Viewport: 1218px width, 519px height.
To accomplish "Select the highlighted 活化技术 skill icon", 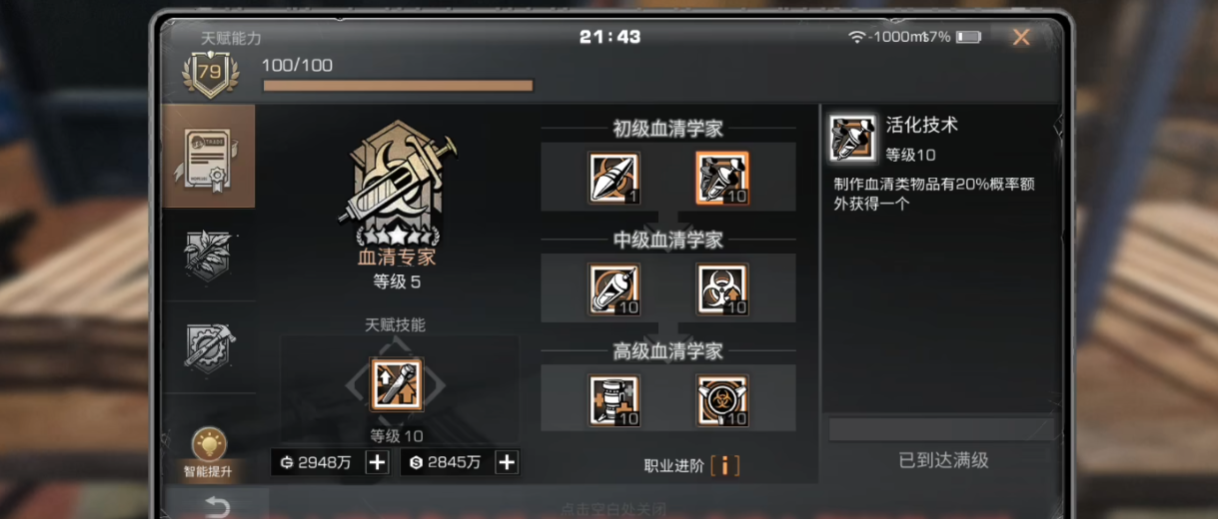I will 722,178.
